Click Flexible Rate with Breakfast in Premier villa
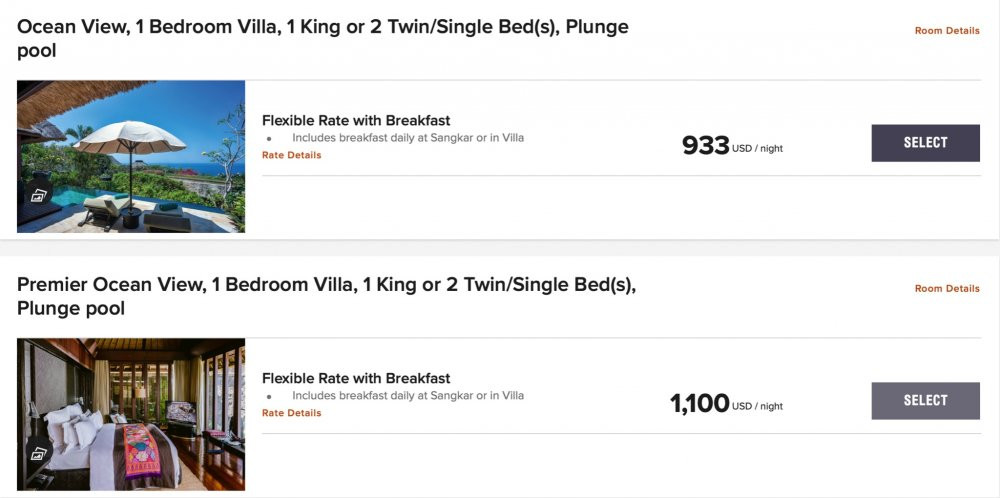 point(356,379)
